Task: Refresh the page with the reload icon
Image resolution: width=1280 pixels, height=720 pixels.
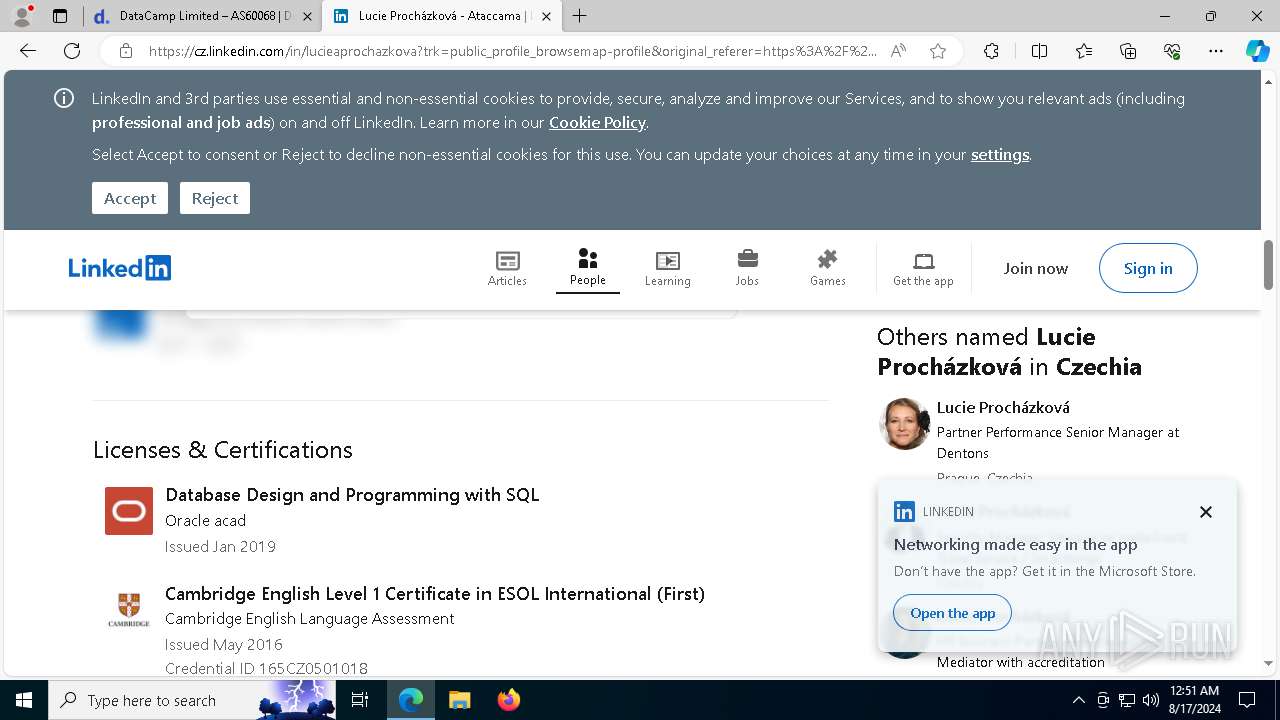Action: click(x=72, y=51)
